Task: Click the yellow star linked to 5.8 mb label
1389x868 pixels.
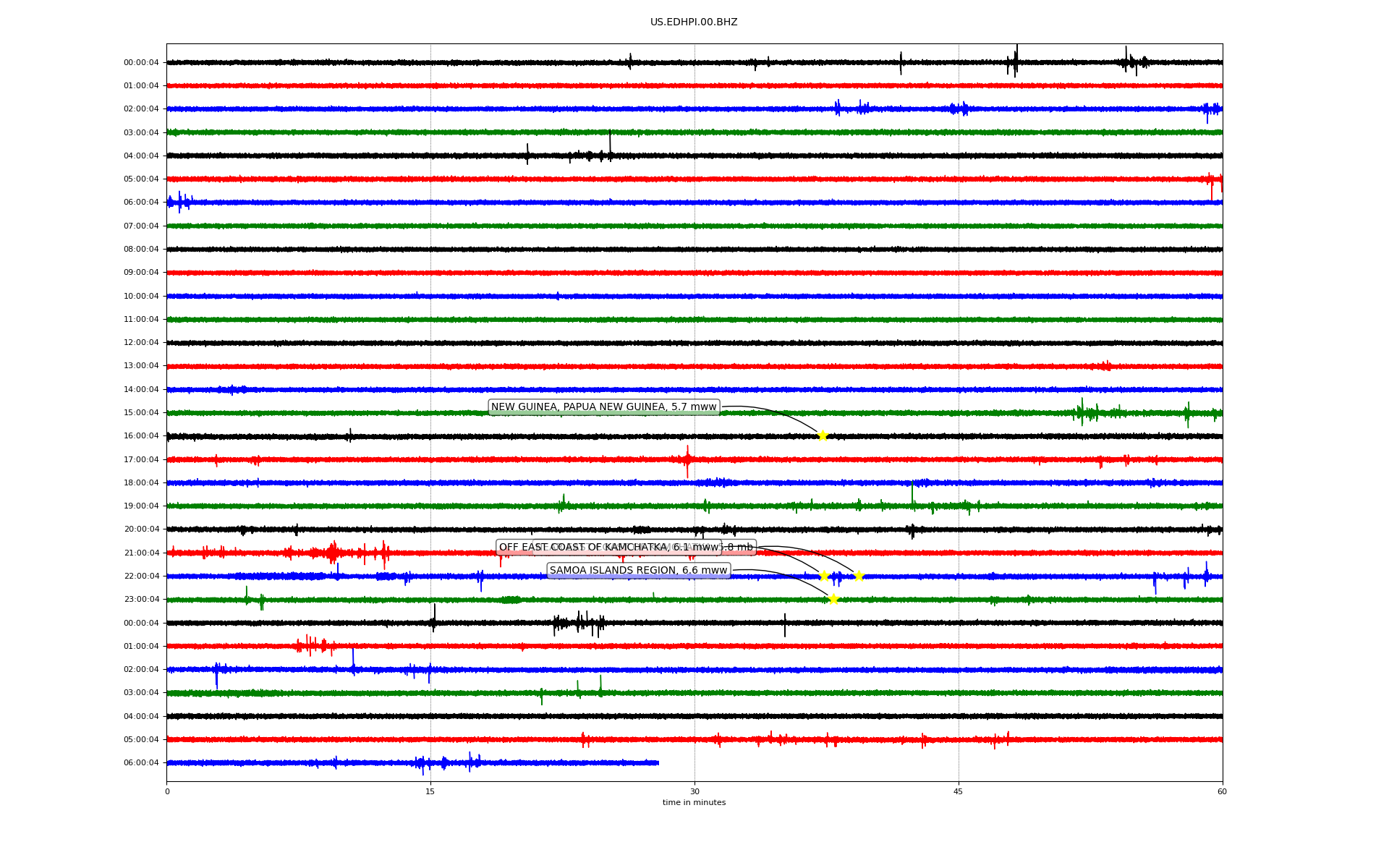Action: 859,576
